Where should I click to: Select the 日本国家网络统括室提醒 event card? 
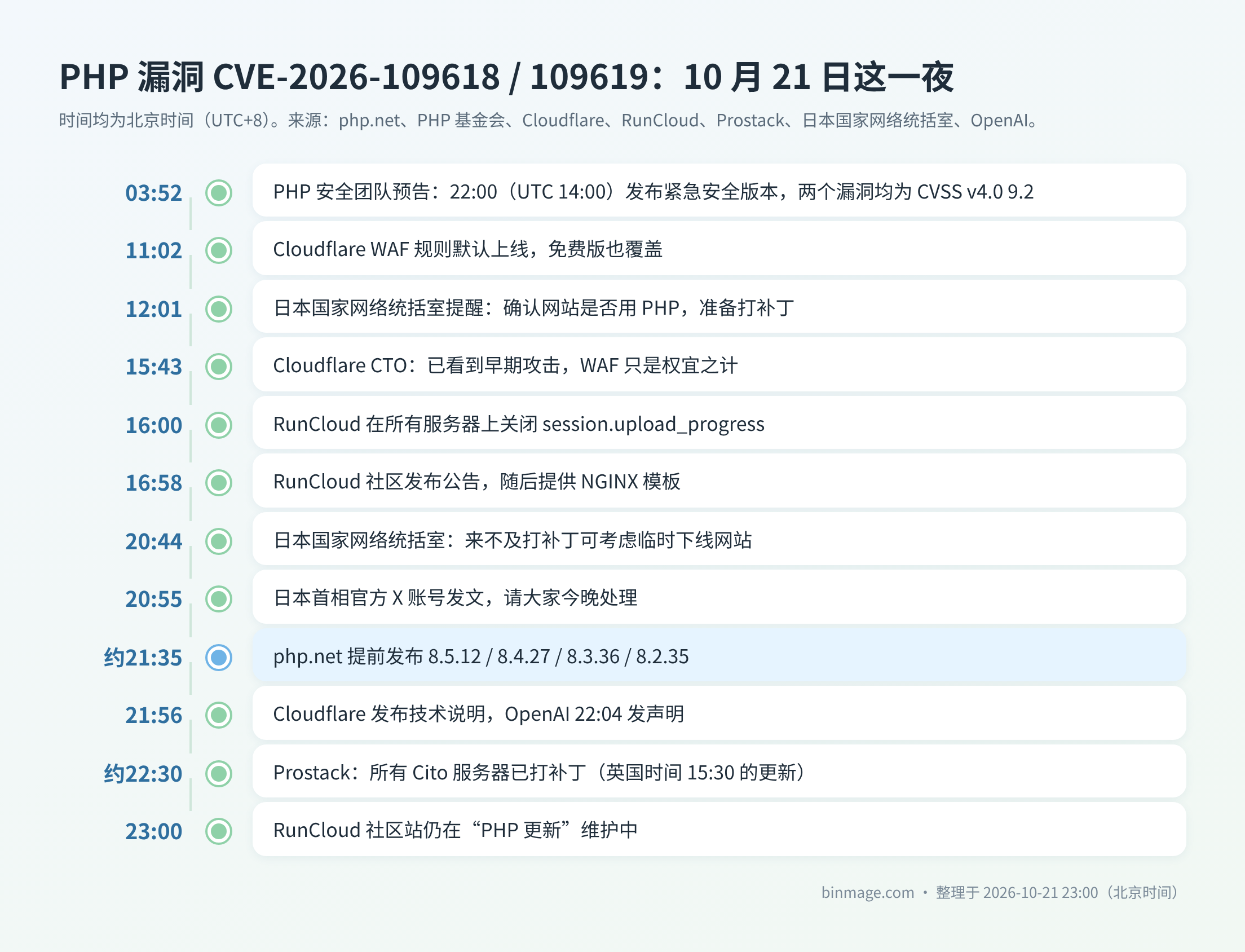tap(719, 307)
